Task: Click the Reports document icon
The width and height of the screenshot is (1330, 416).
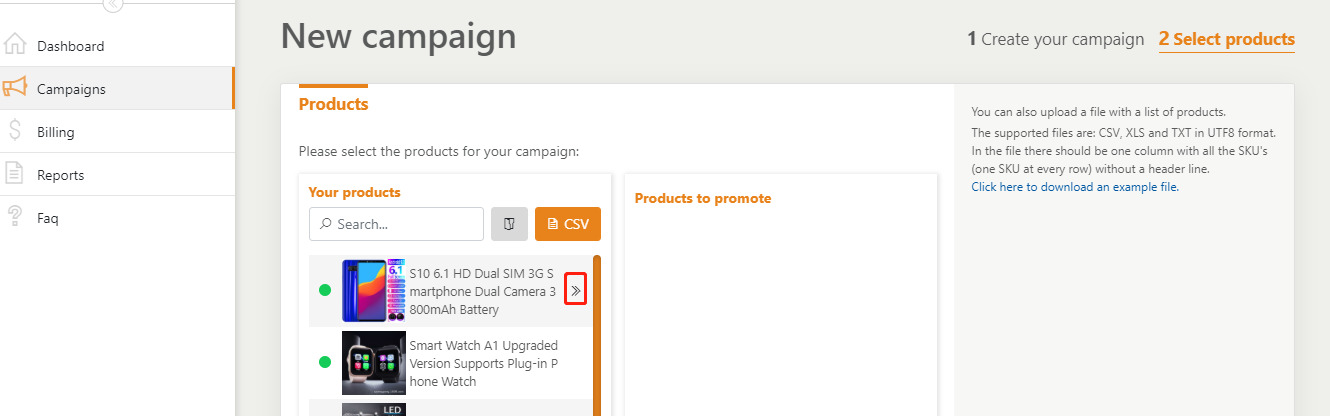Action: click(15, 174)
